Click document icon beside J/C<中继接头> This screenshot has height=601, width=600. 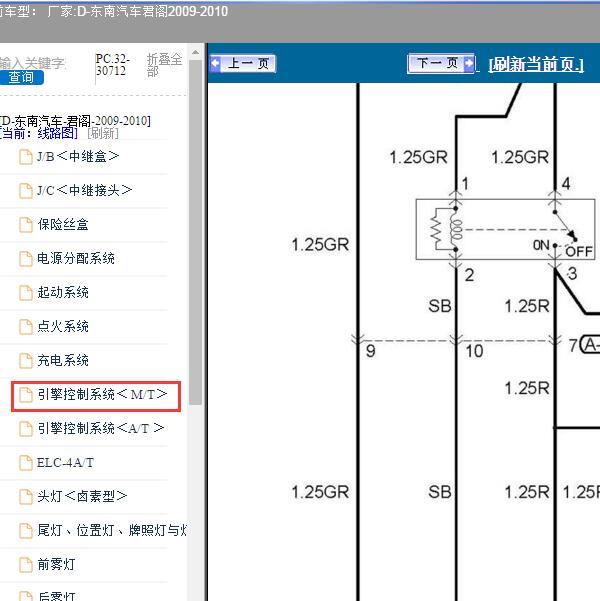(26, 191)
